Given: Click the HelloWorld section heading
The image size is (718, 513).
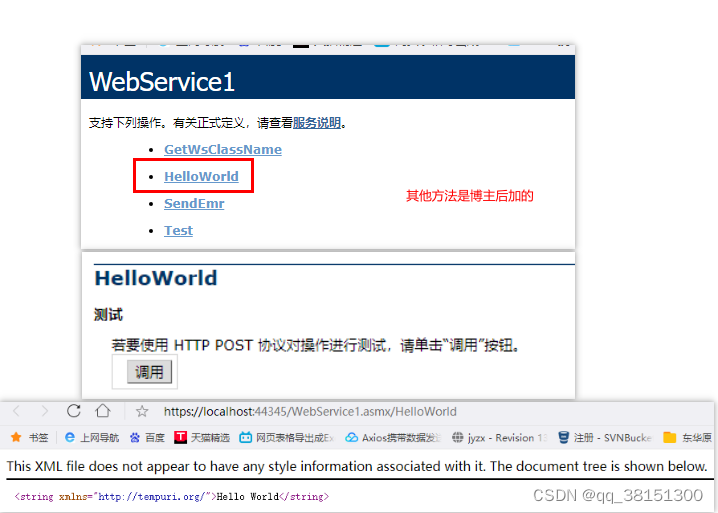Looking at the screenshot, I should [x=156, y=278].
